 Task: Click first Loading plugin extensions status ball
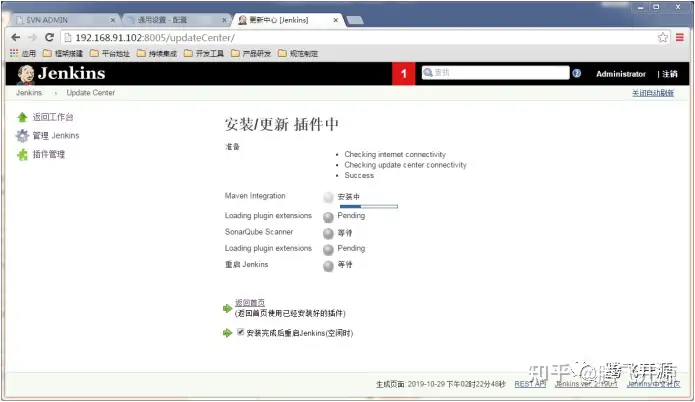(328, 217)
